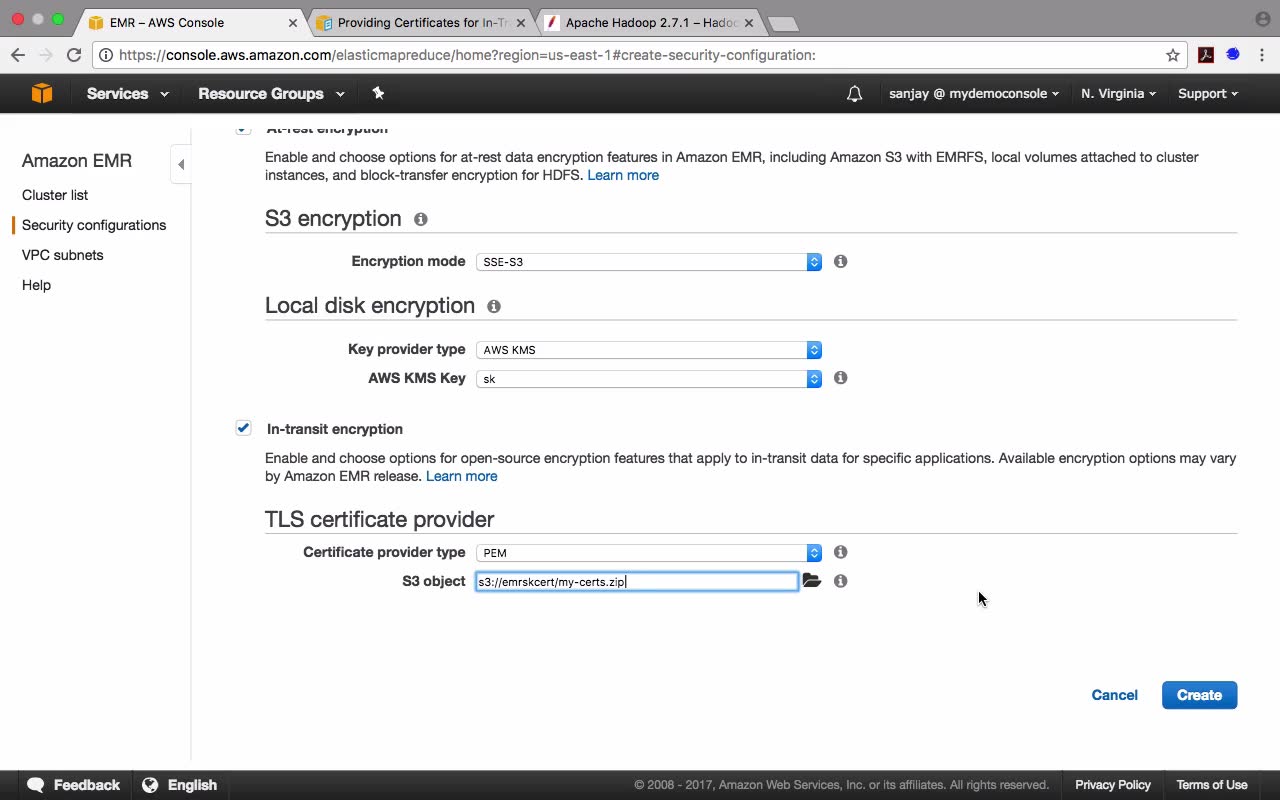The width and height of the screenshot is (1280, 800).
Task: Open Learn more link for in-transit encryption
Action: pos(461,476)
